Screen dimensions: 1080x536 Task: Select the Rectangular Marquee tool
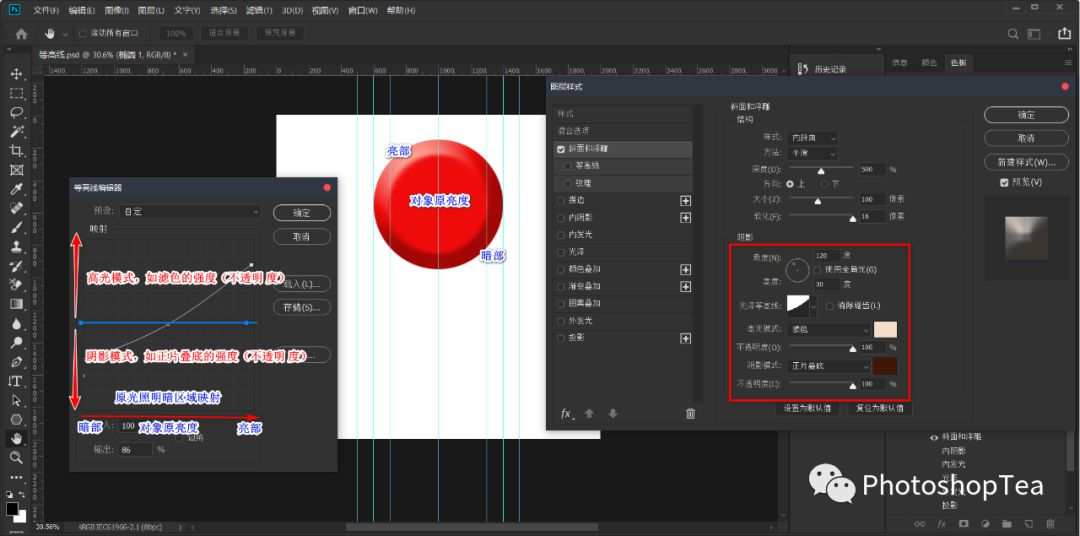pos(17,93)
